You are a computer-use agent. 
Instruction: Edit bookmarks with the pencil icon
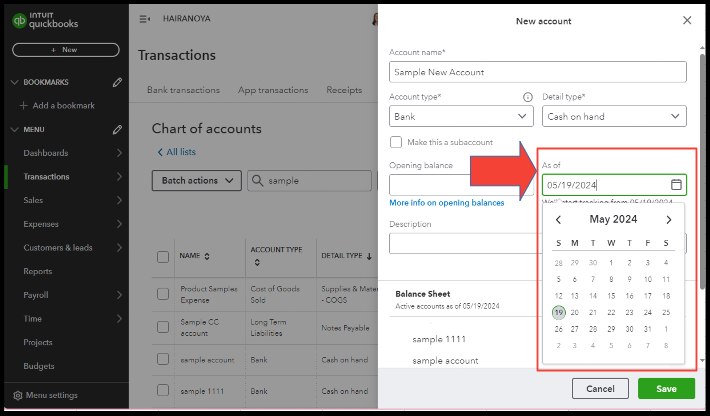[117, 82]
